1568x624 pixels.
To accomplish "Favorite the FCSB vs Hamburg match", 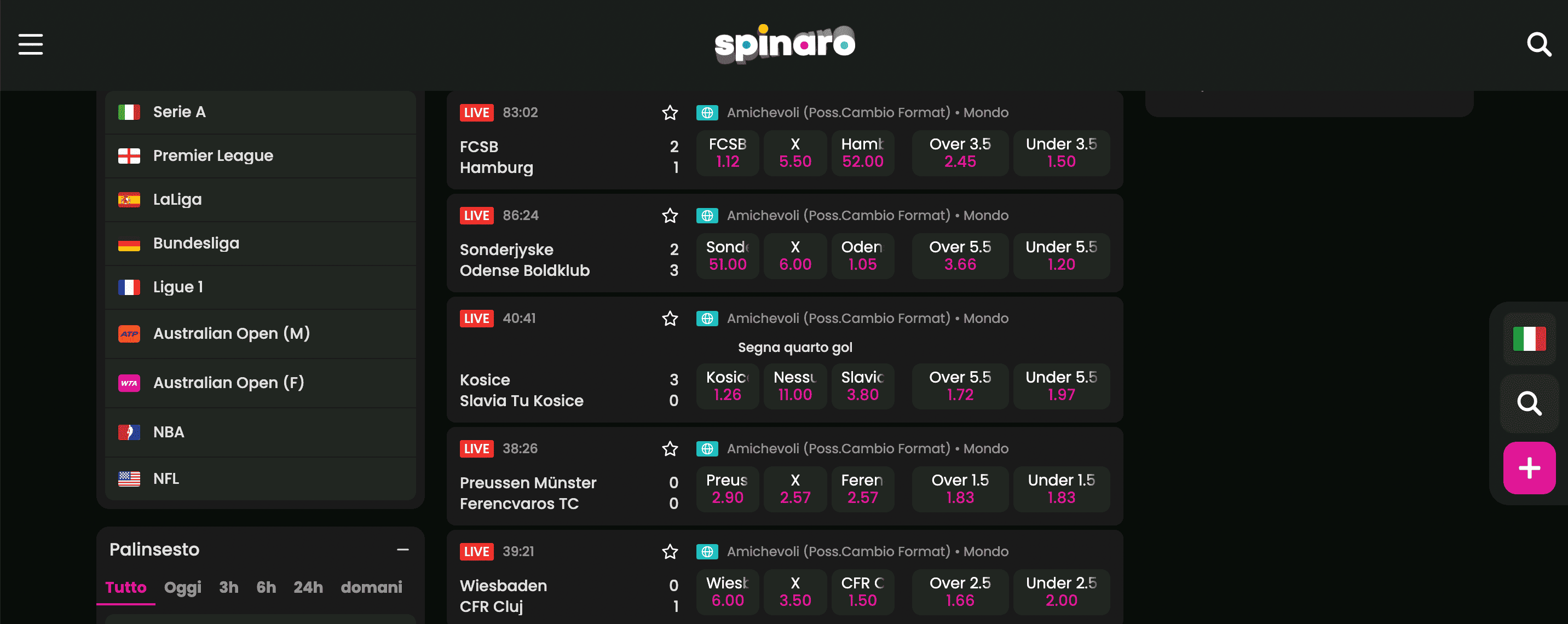I will point(670,112).
